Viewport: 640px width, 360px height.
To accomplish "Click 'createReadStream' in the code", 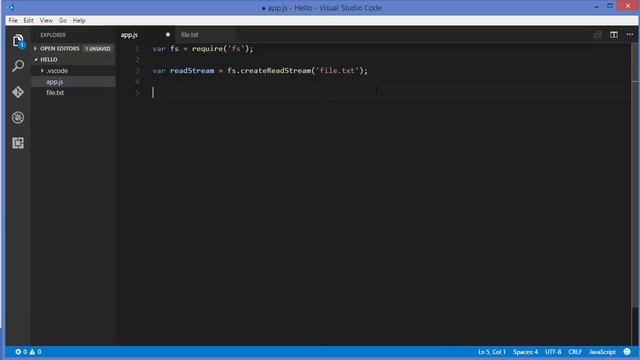I will [x=276, y=71].
